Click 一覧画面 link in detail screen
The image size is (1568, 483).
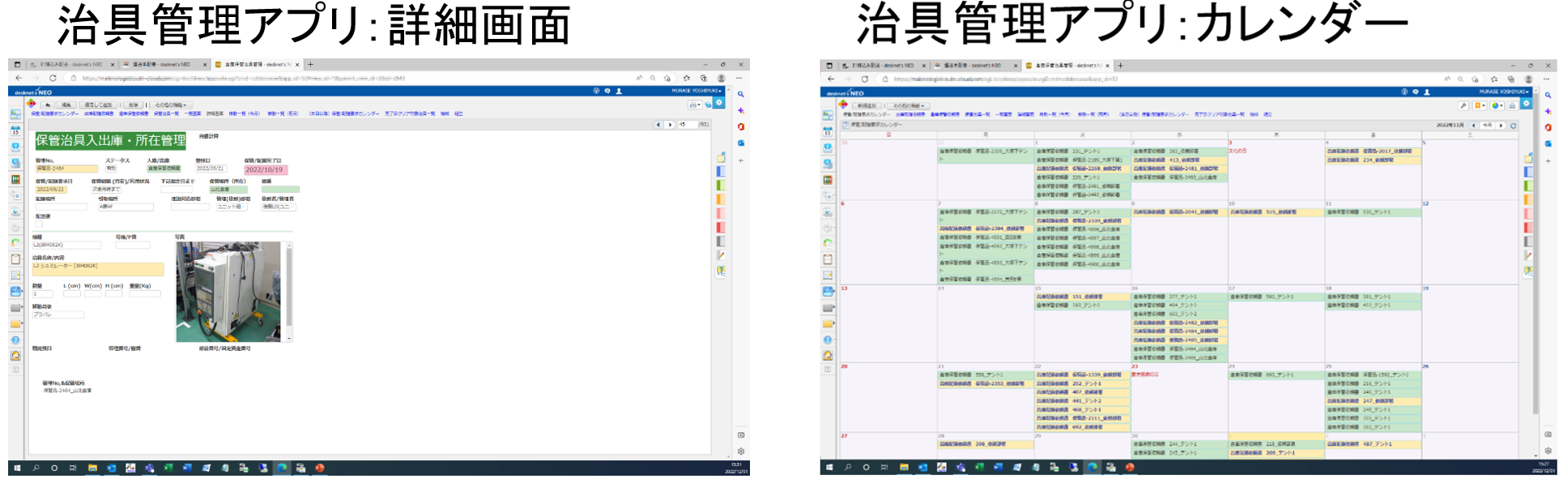pos(193,113)
